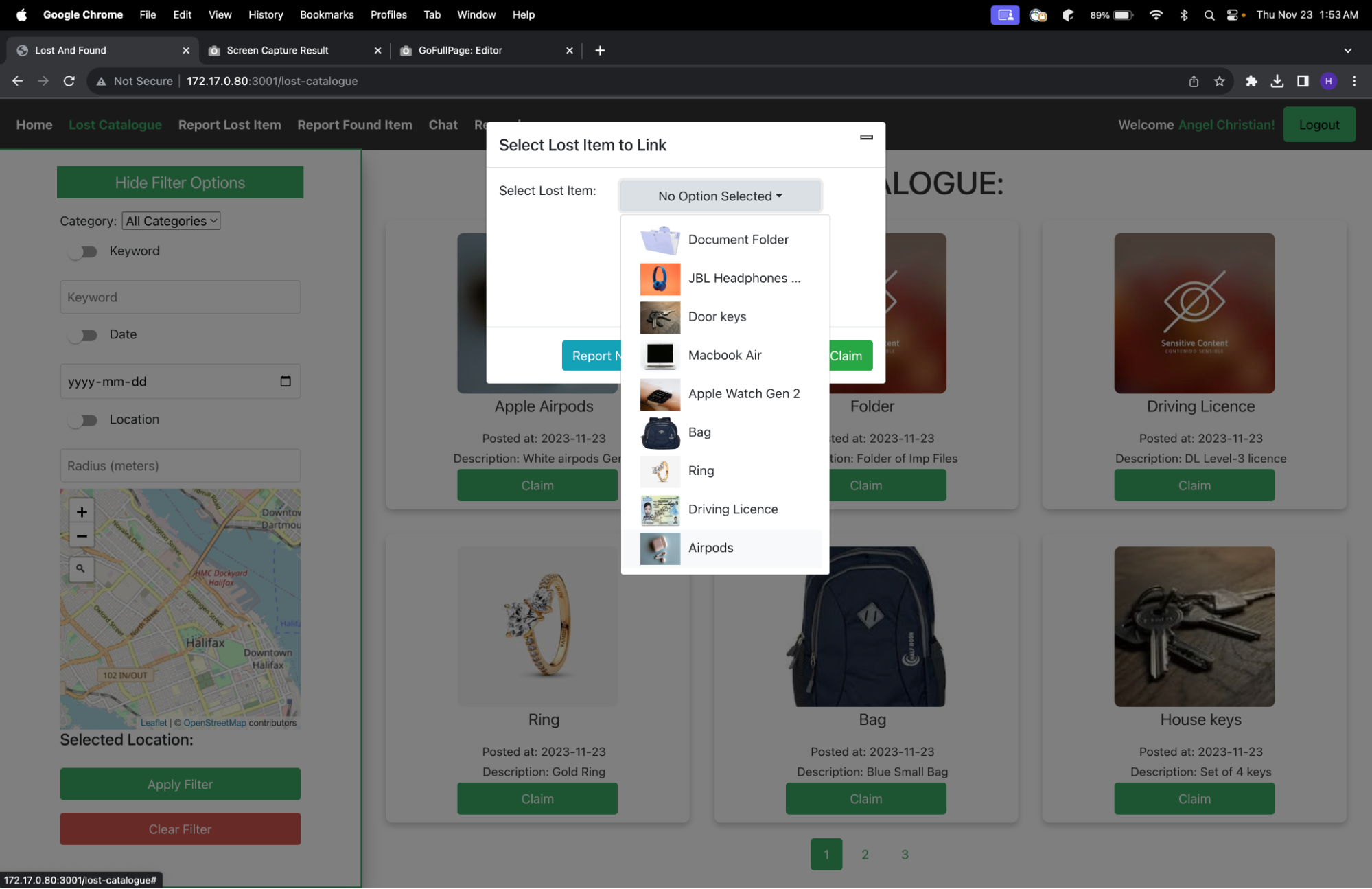Screen dimensions: 1372x889
Task: Bookmark page with star icon
Action: [x=1220, y=81]
